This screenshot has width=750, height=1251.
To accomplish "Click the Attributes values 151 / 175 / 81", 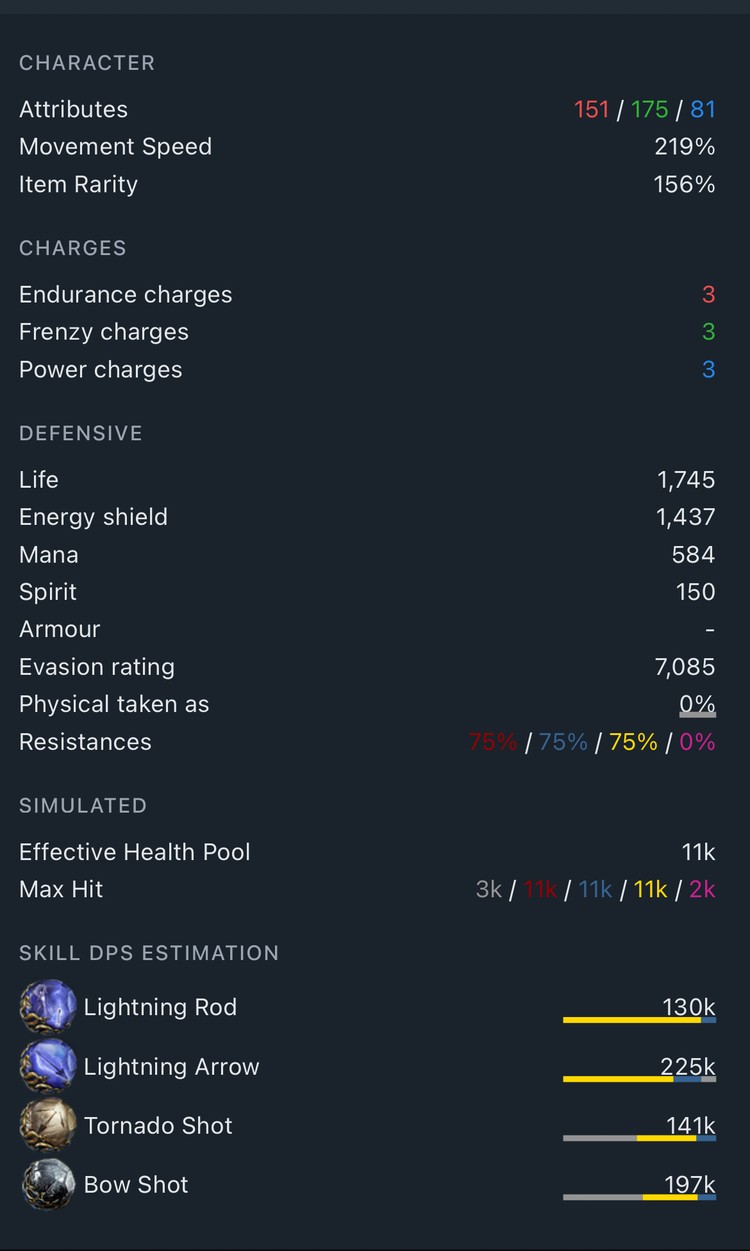I will [x=644, y=109].
